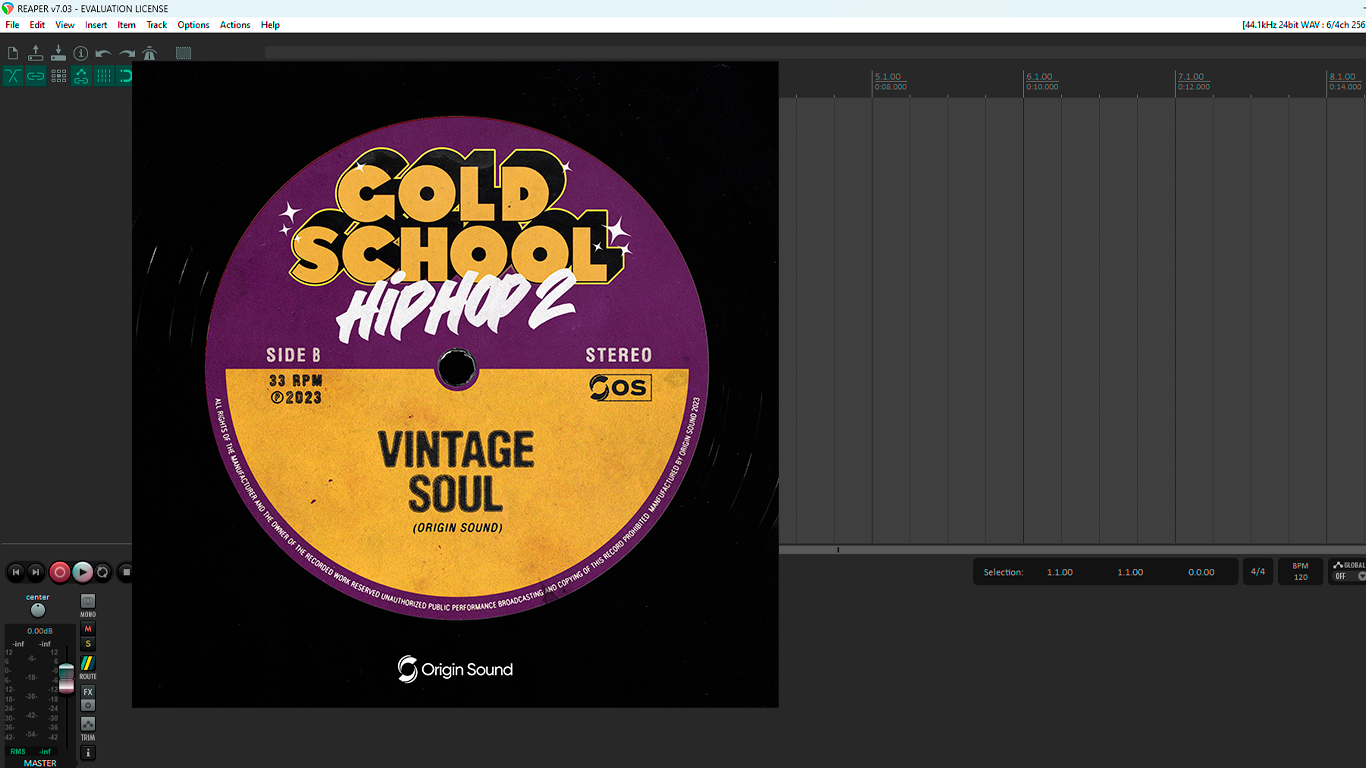Click the master TRIM envelope button
The height and width of the screenshot is (768, 1366).
tap(88, 724)
